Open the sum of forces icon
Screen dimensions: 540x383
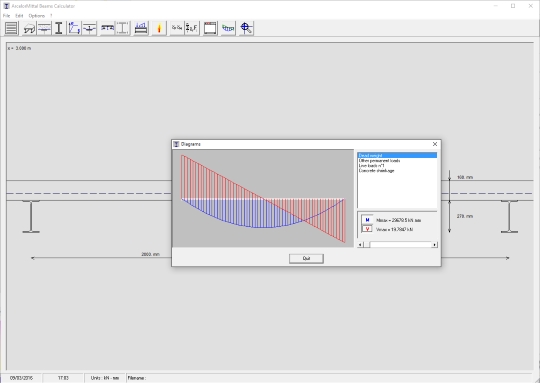[192, 28]
